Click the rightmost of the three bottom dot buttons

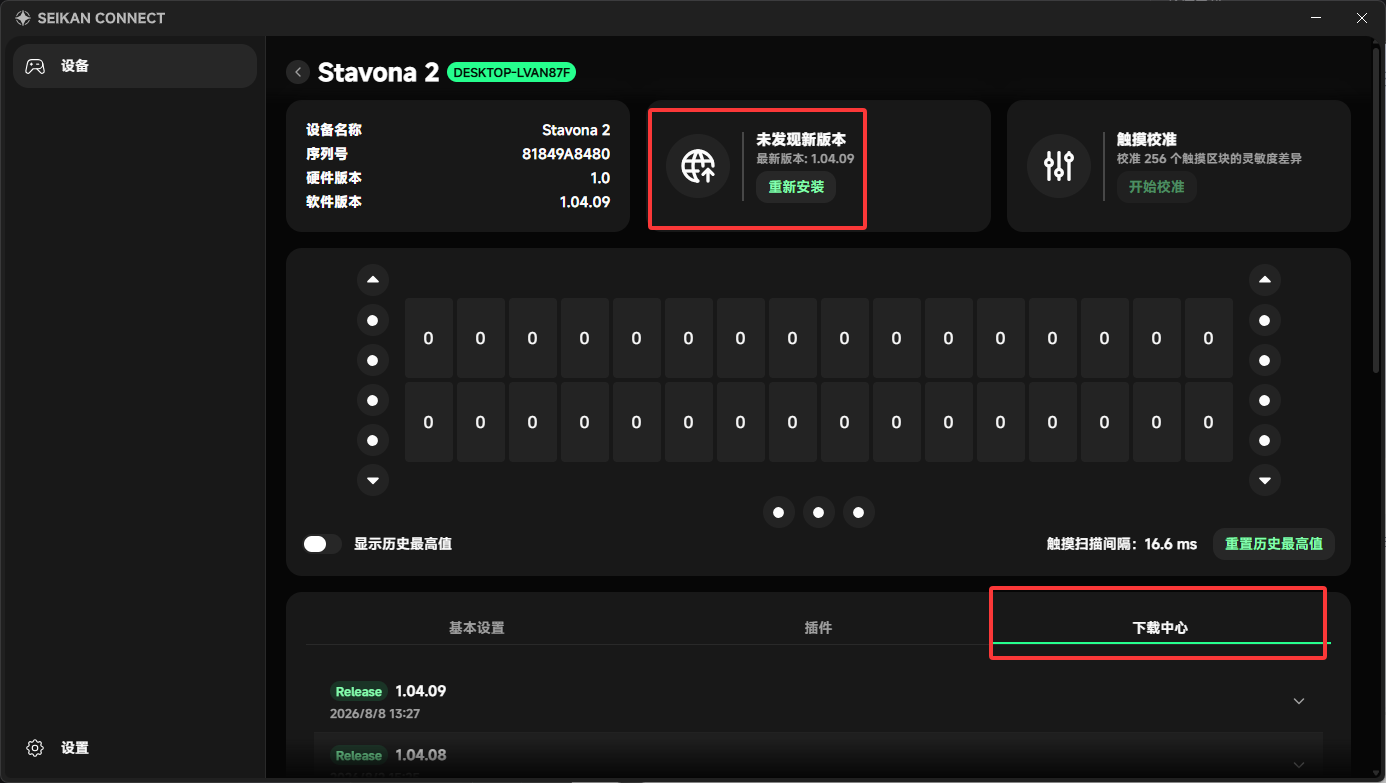click(859, 512)
